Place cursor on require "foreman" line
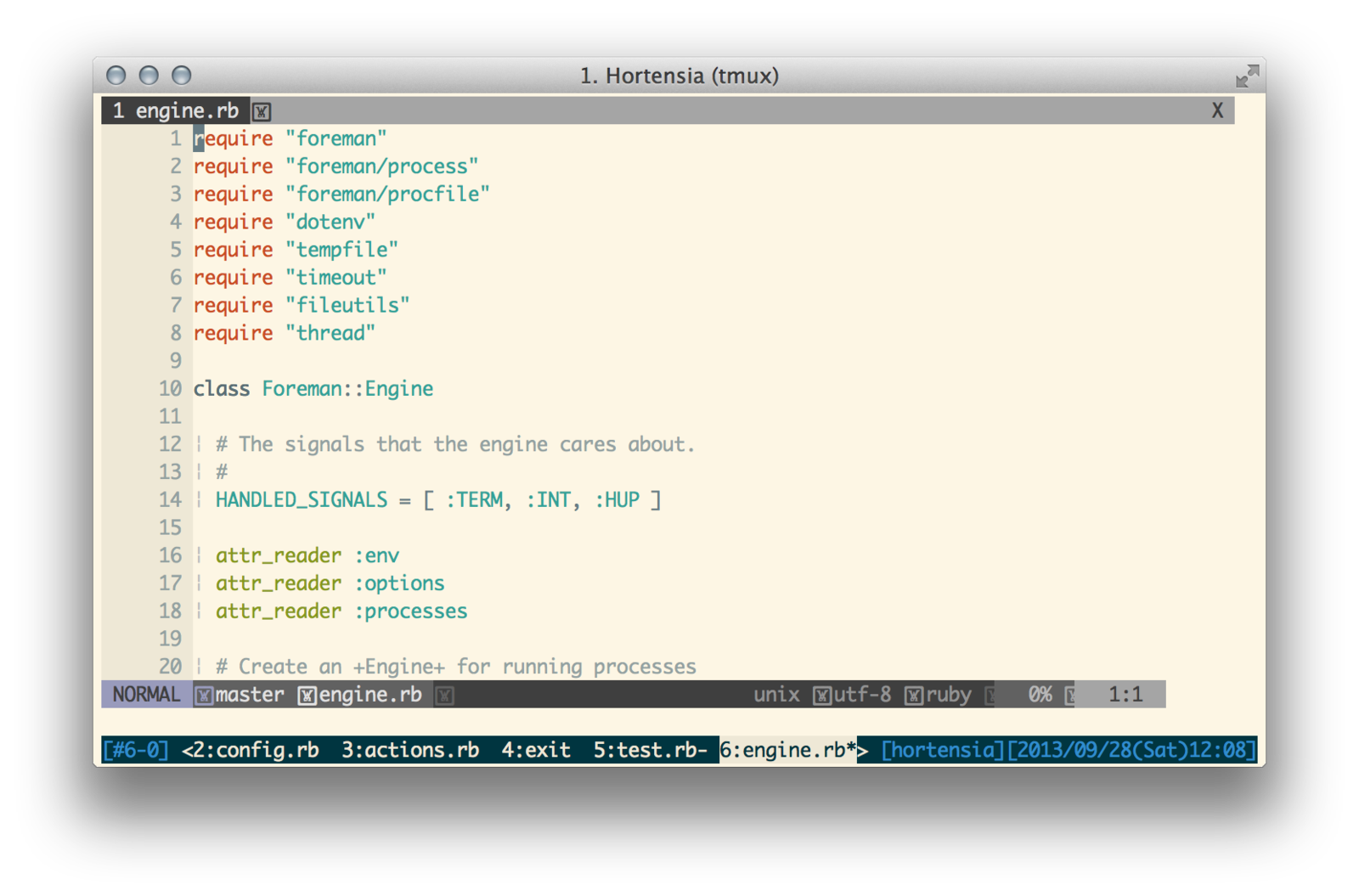Screen dimensions: 1359x896 tap(290, 138)
